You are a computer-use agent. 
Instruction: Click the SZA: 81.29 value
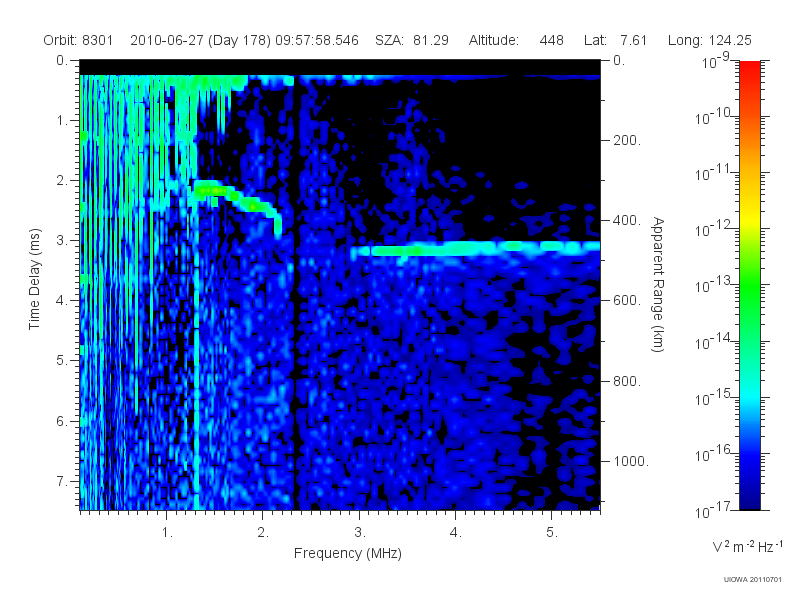pos(412,40)
